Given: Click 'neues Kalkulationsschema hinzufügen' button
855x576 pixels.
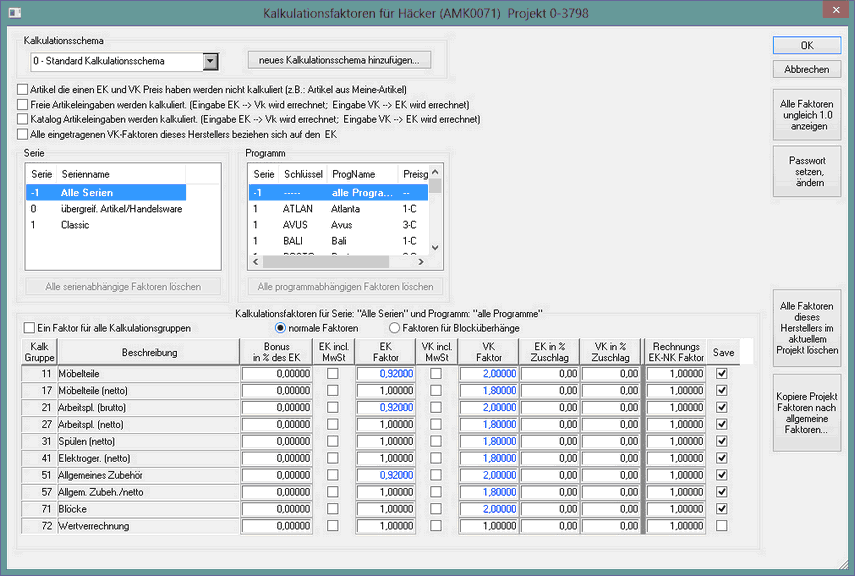Looking at the screenshot, I should tap(339, 60).
